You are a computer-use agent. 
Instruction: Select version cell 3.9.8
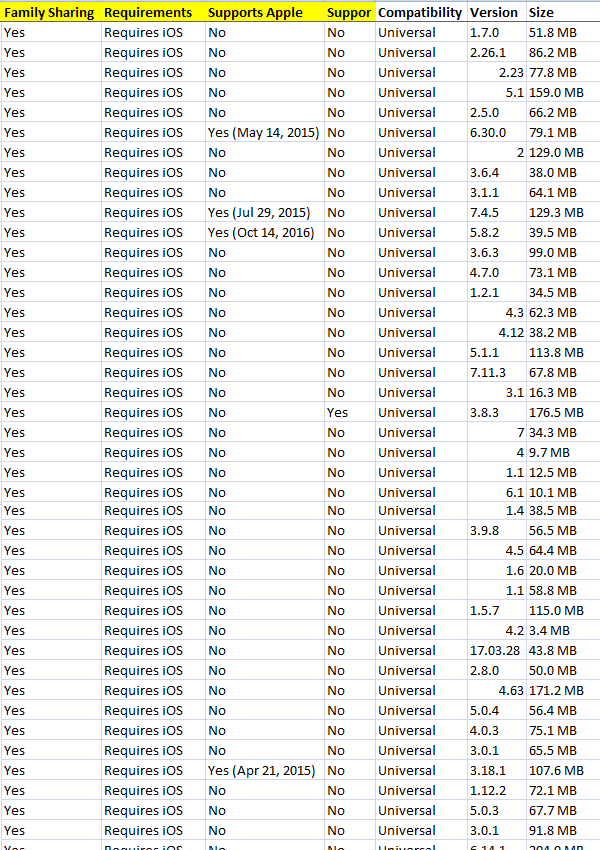pyautogui.click(x=496, y=531)
